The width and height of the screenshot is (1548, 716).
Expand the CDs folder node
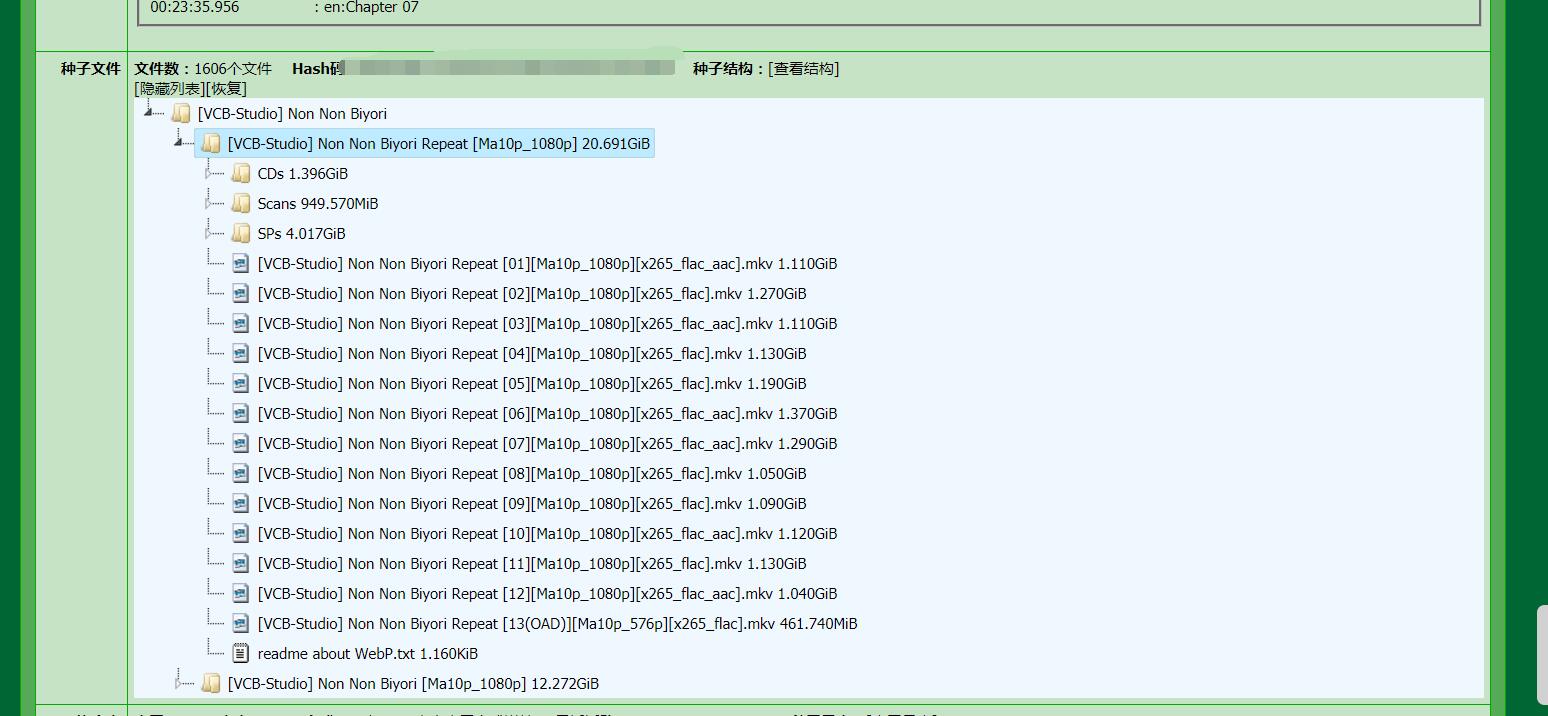(208, 173)
